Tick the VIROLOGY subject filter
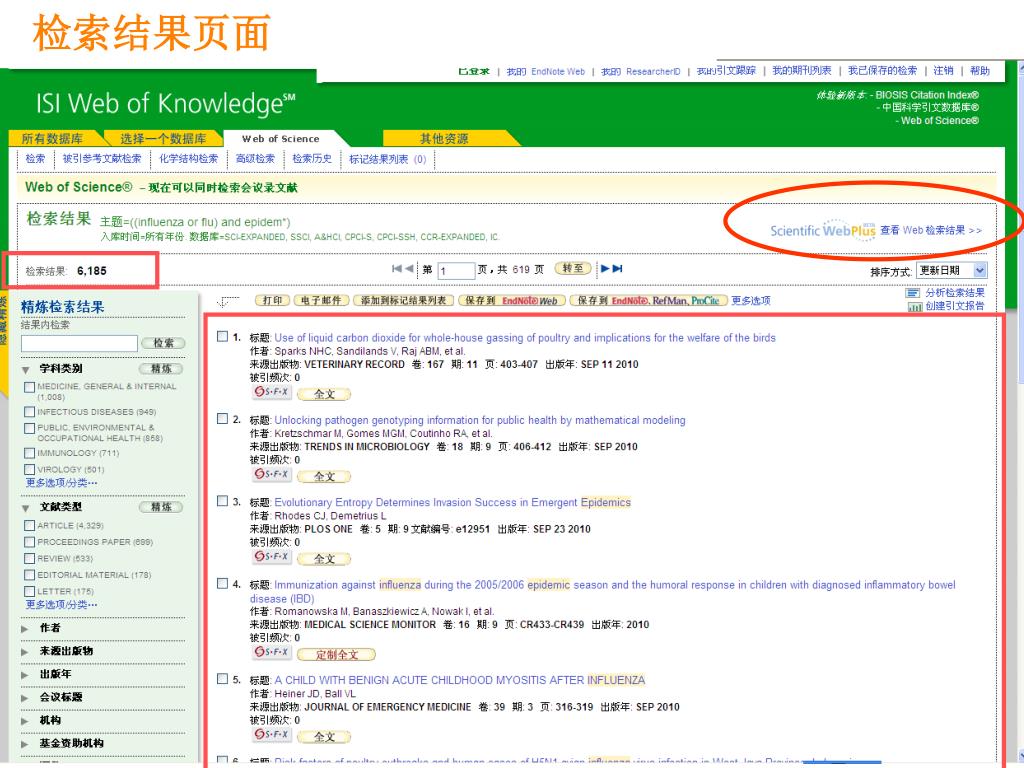 [29, 470]
